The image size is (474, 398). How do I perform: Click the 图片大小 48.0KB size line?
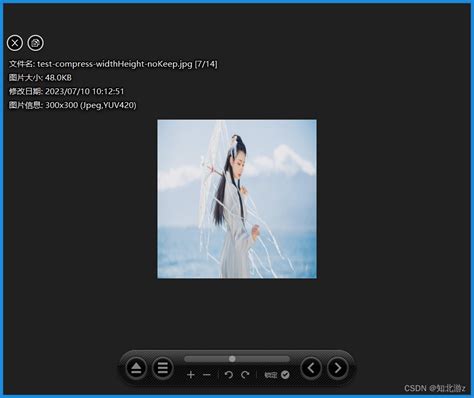click(x=40, y=78)
